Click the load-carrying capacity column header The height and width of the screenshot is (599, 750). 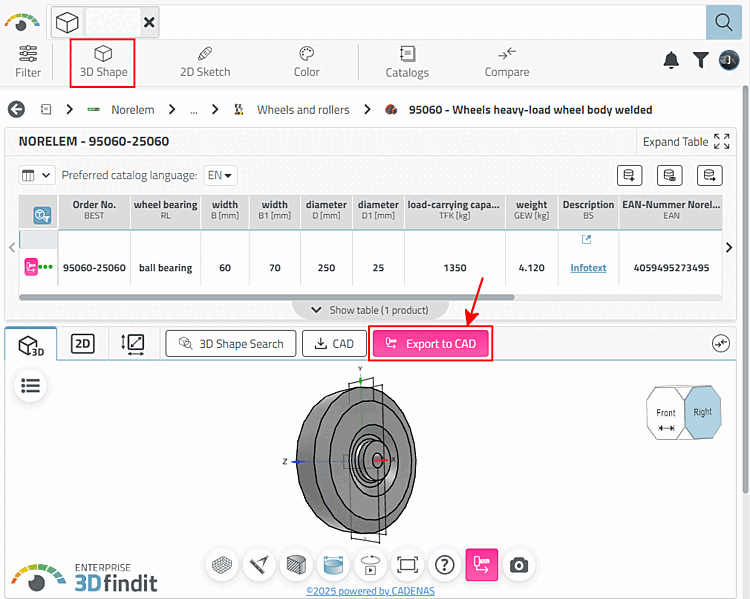click(454, 210)
